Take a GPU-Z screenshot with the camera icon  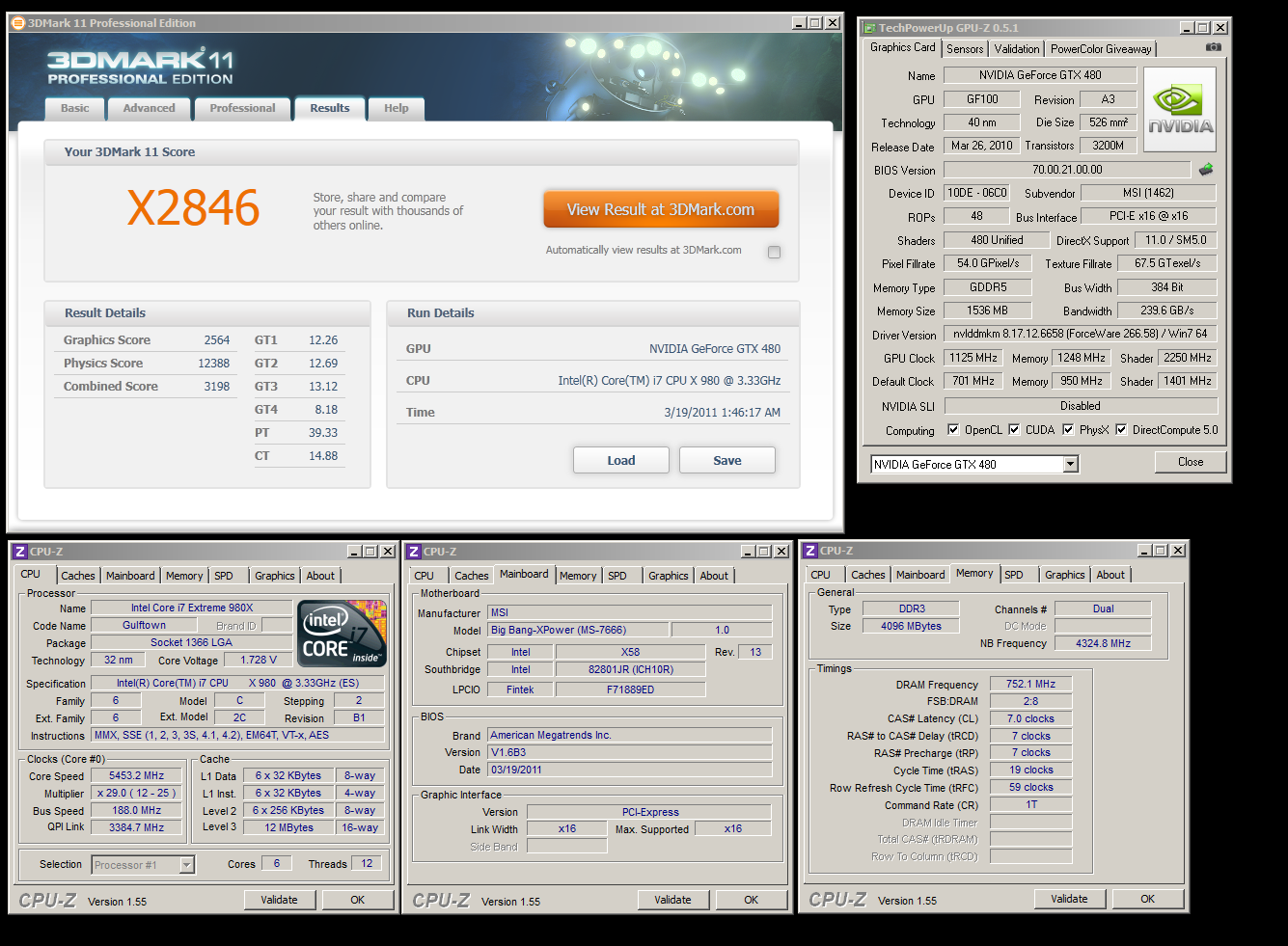click(1214, 47)
